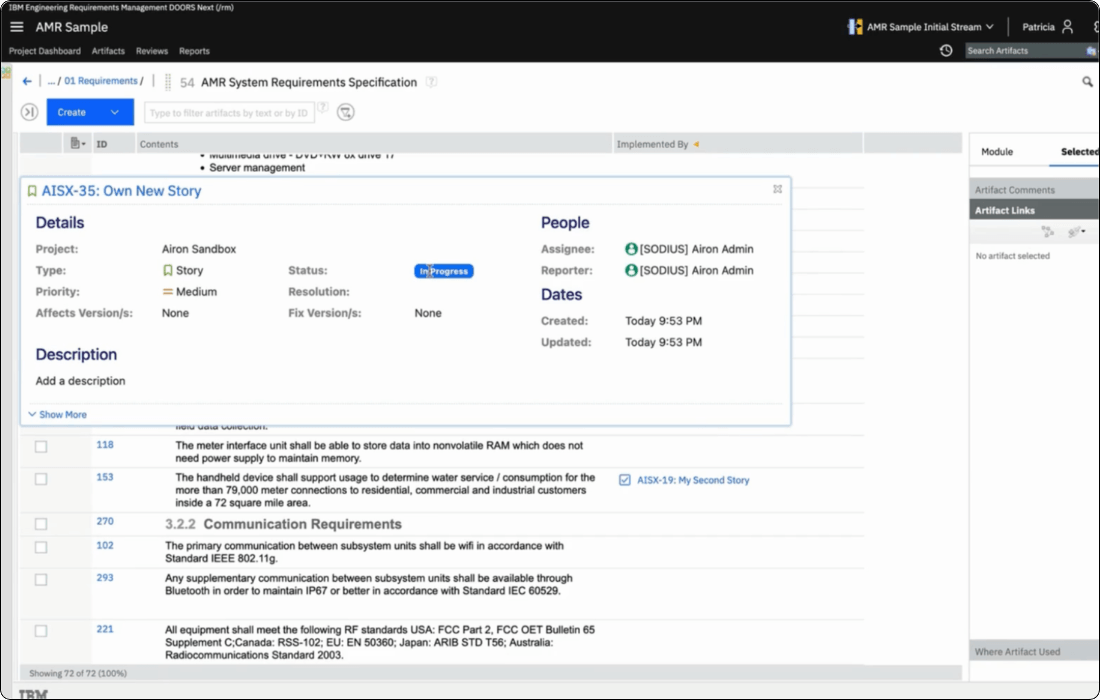Viewport: 1100px width, 700px height.
Task: Open the hamburger main menu
Action: click(x=17, y=27)
